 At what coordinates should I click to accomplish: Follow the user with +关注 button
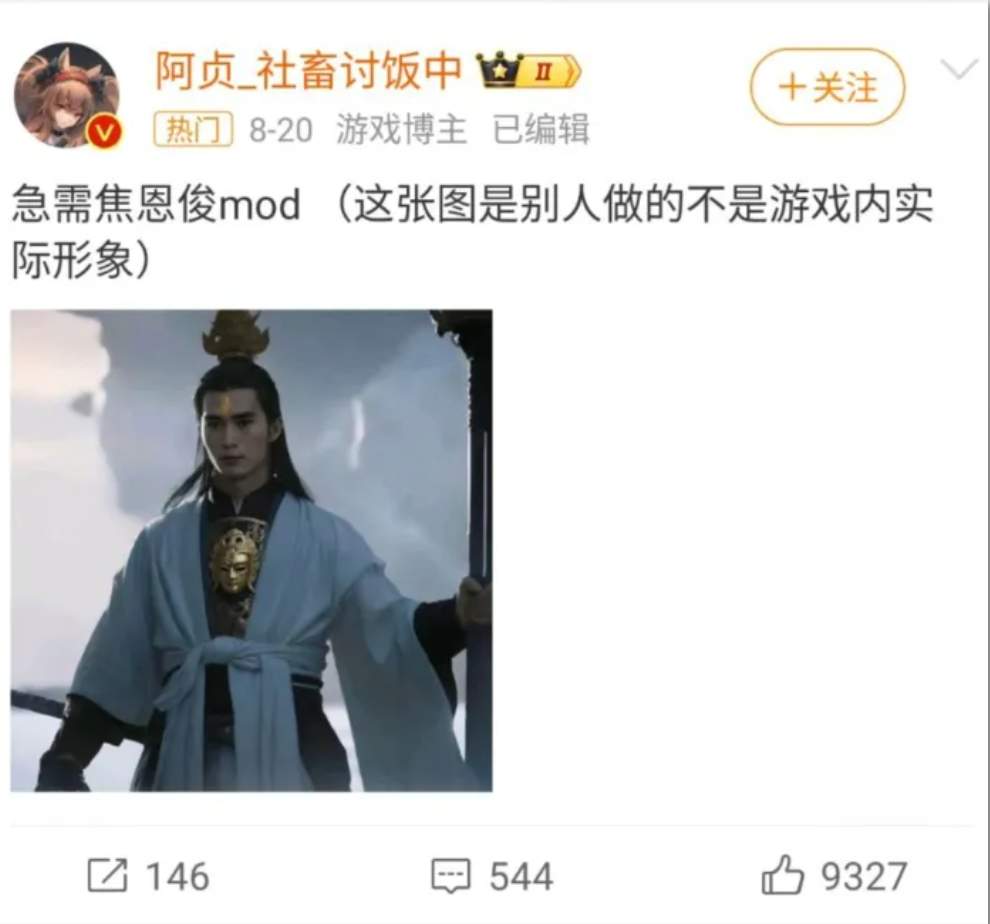[x=828, y=87]
